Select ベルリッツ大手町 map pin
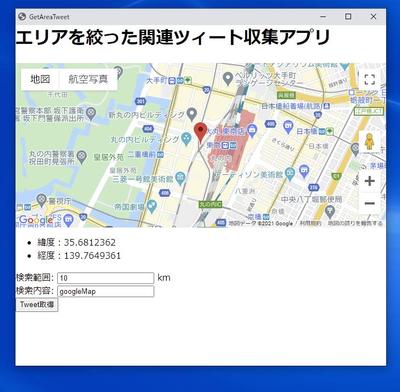400x392 pixels. tap(228, 79)
